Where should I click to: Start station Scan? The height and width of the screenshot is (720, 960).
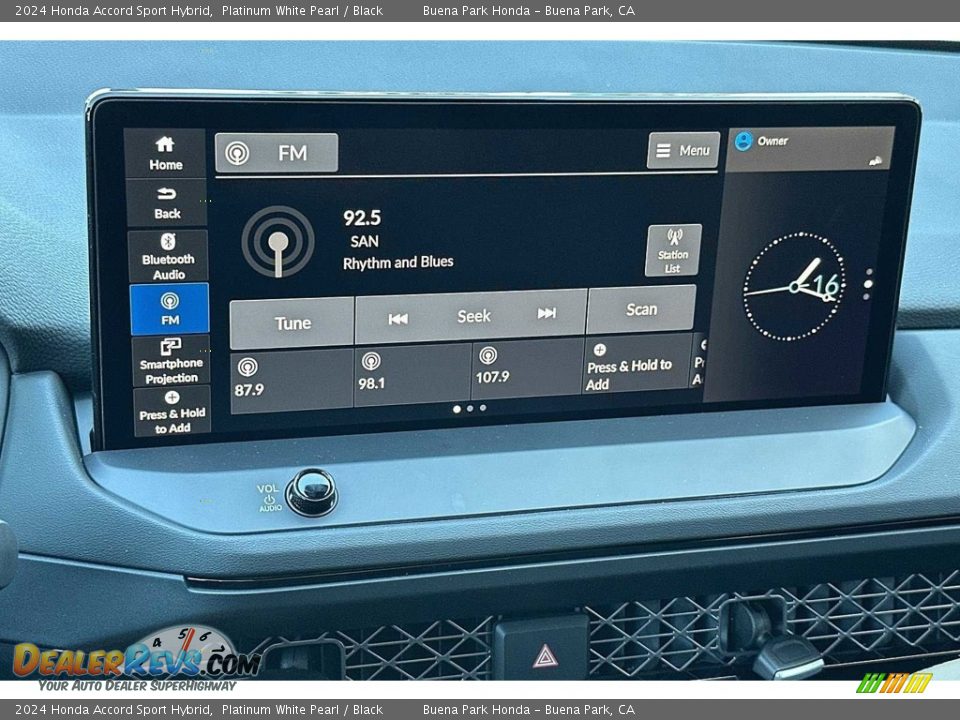(x=641, y=309)
